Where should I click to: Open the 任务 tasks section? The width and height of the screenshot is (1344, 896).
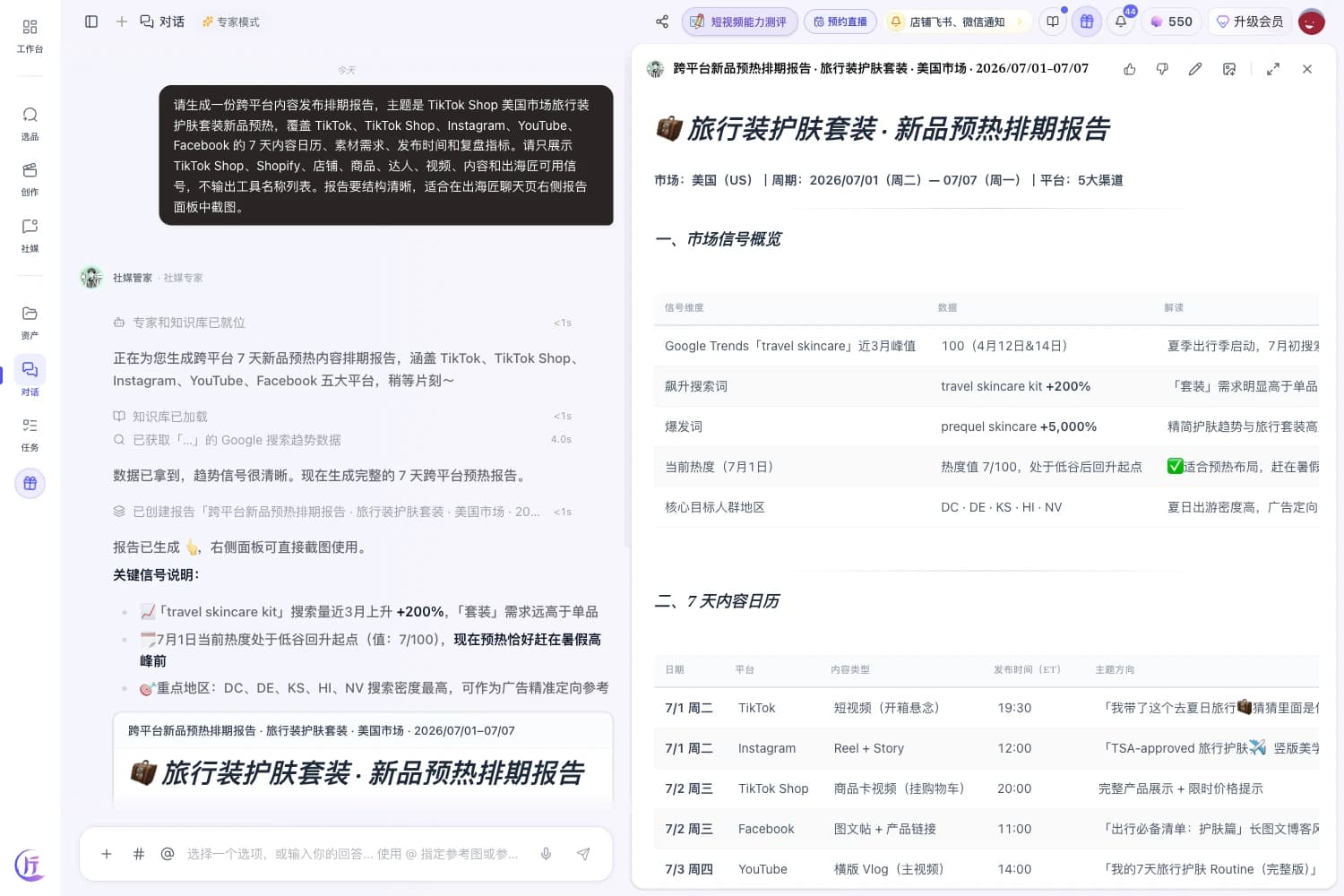coord(30,435)
